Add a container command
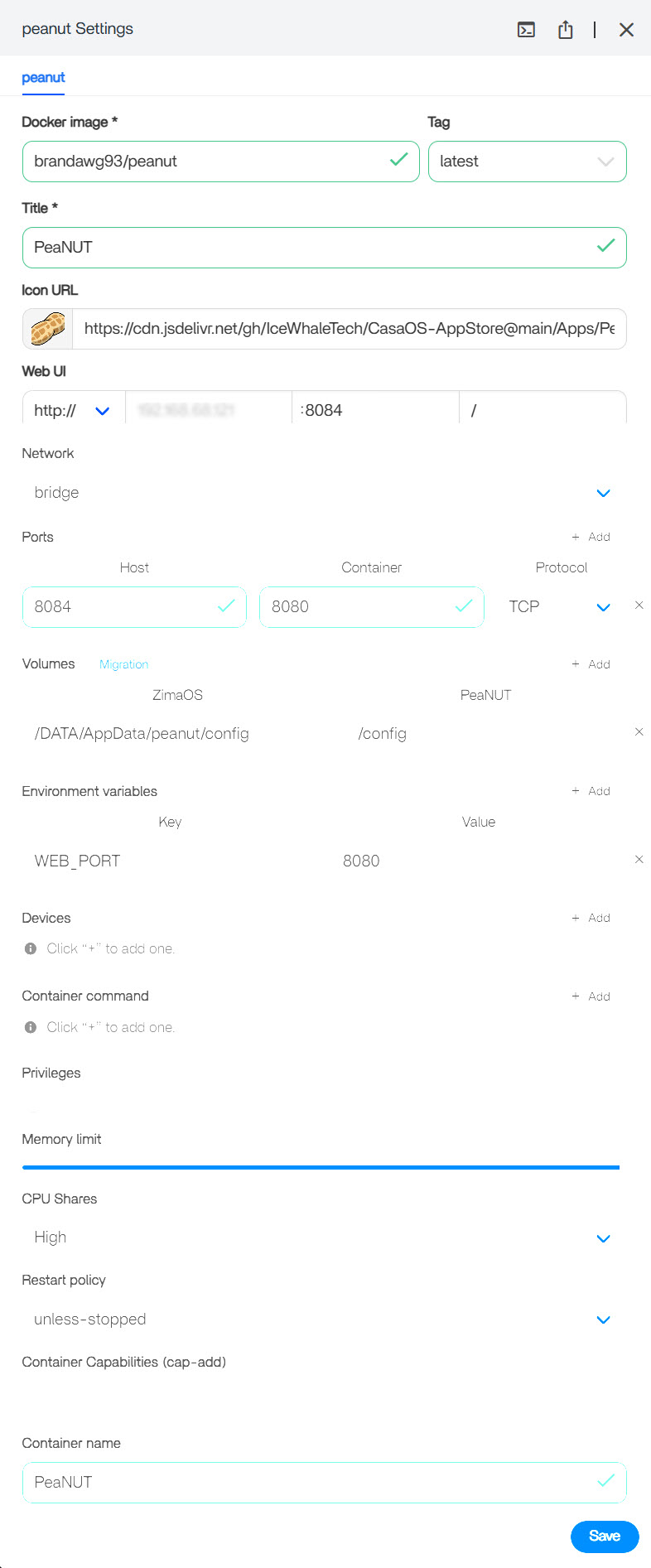 coord(591,996)
